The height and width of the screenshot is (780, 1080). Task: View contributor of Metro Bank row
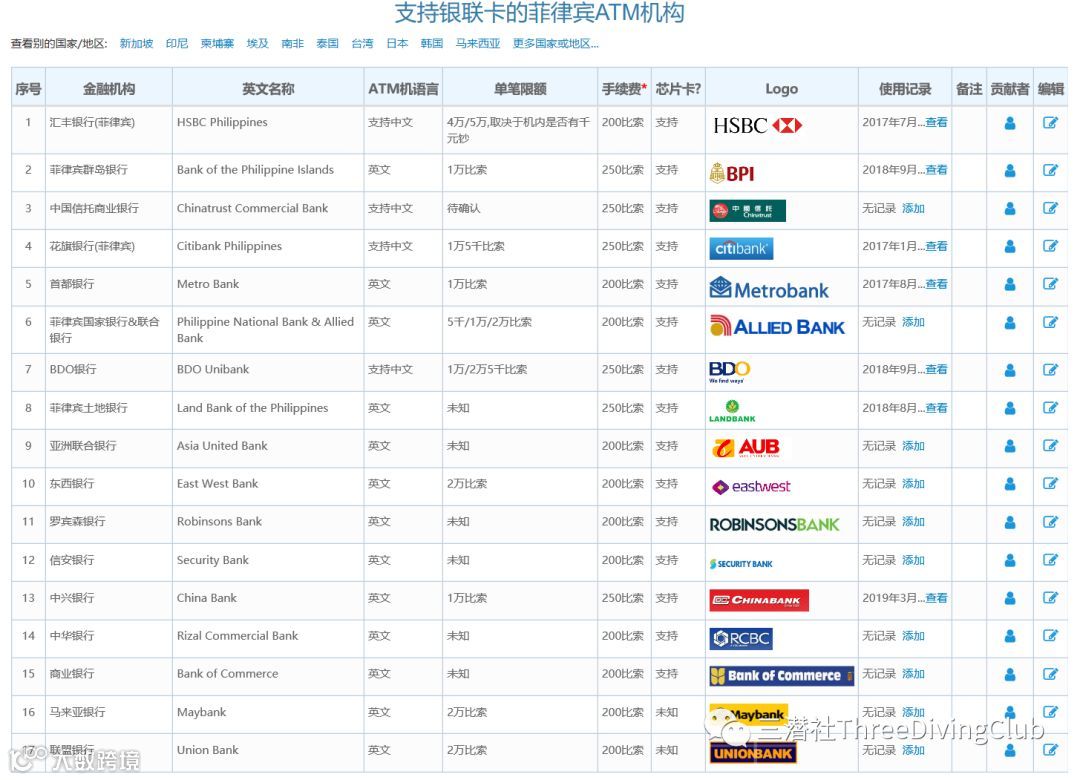[x=1010, y=284]
